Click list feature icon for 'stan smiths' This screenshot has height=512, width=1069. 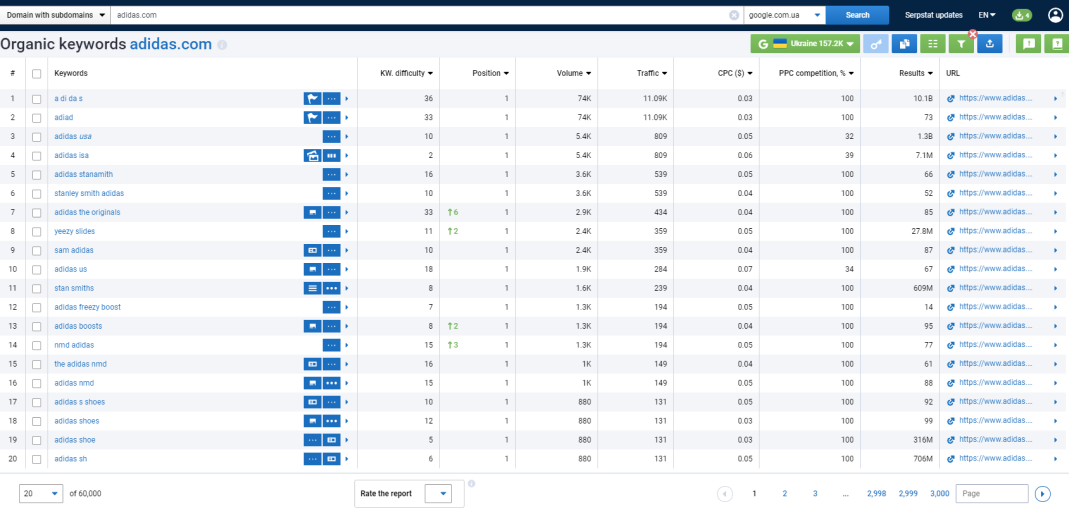[x=312, y=288]
